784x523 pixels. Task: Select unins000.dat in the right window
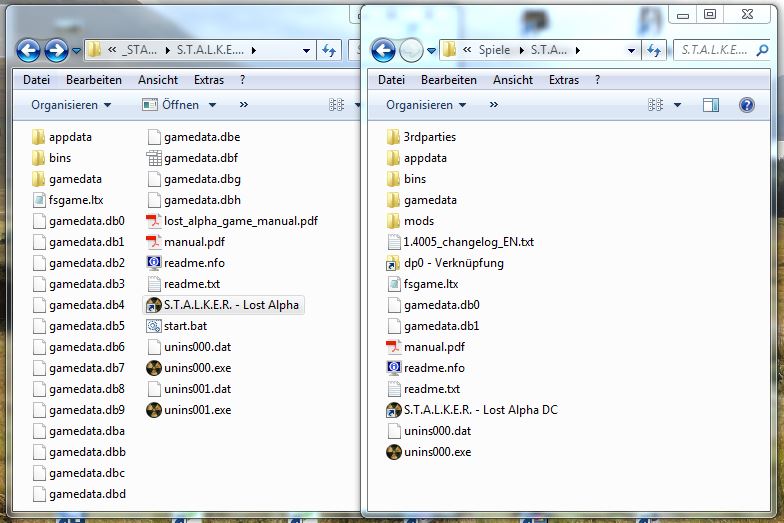[428, 431]
